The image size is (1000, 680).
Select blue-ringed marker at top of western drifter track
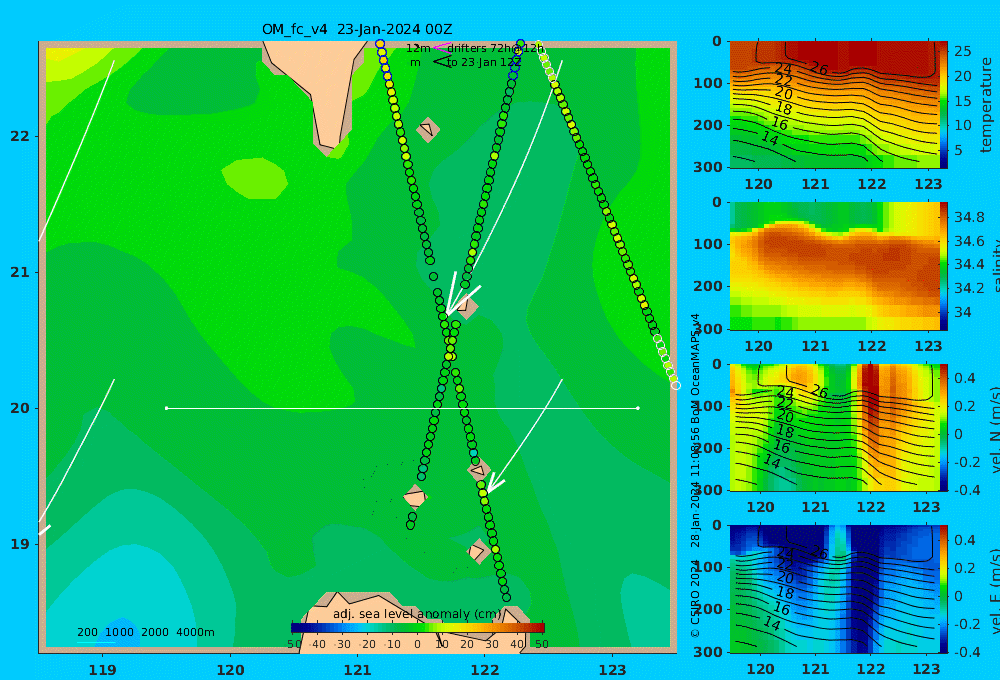coord(380,44)
